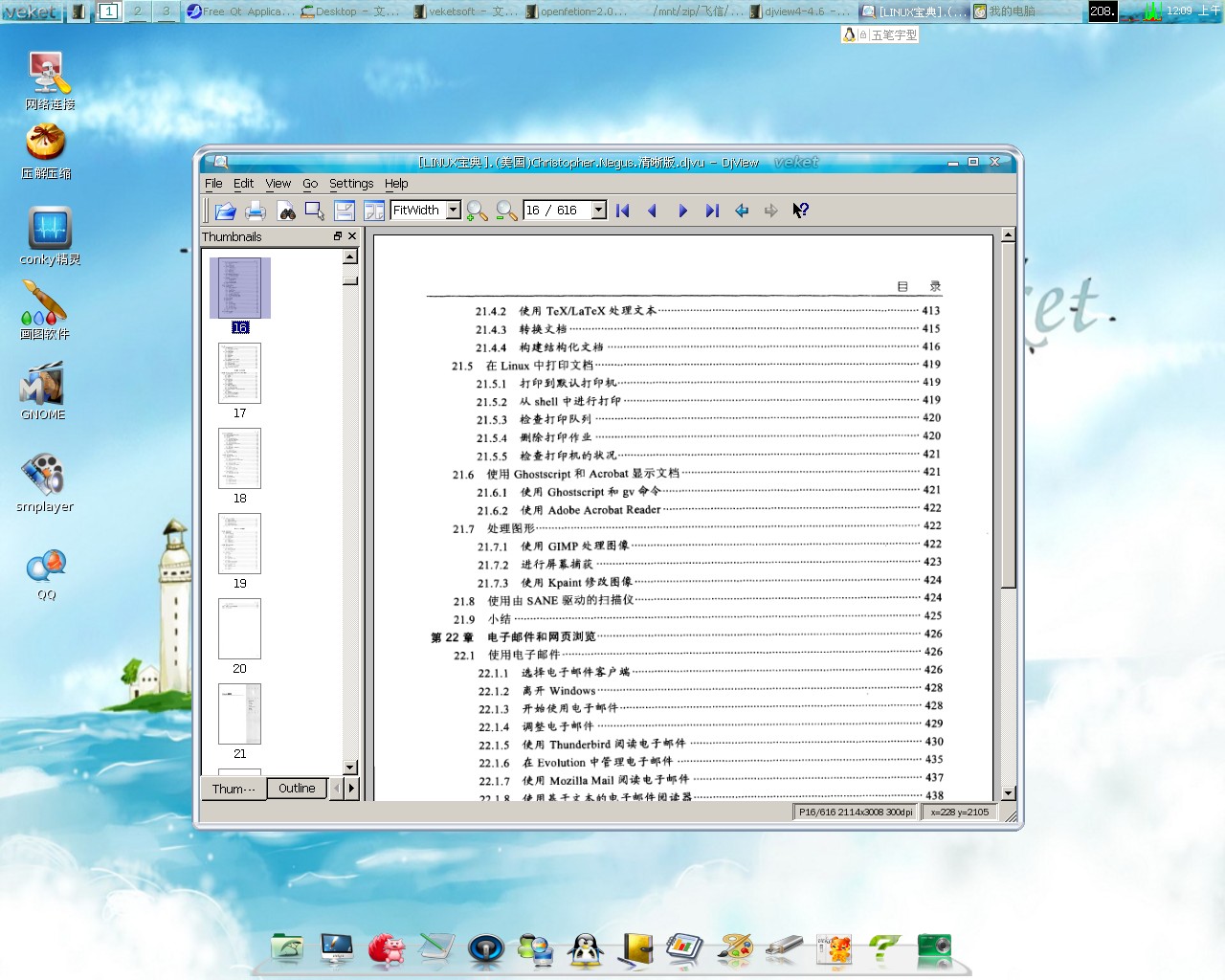The height and width of the screenshot is (980, 1225).
Task: Navigate forward with the gray forward arrow
Action: [771, 211]
